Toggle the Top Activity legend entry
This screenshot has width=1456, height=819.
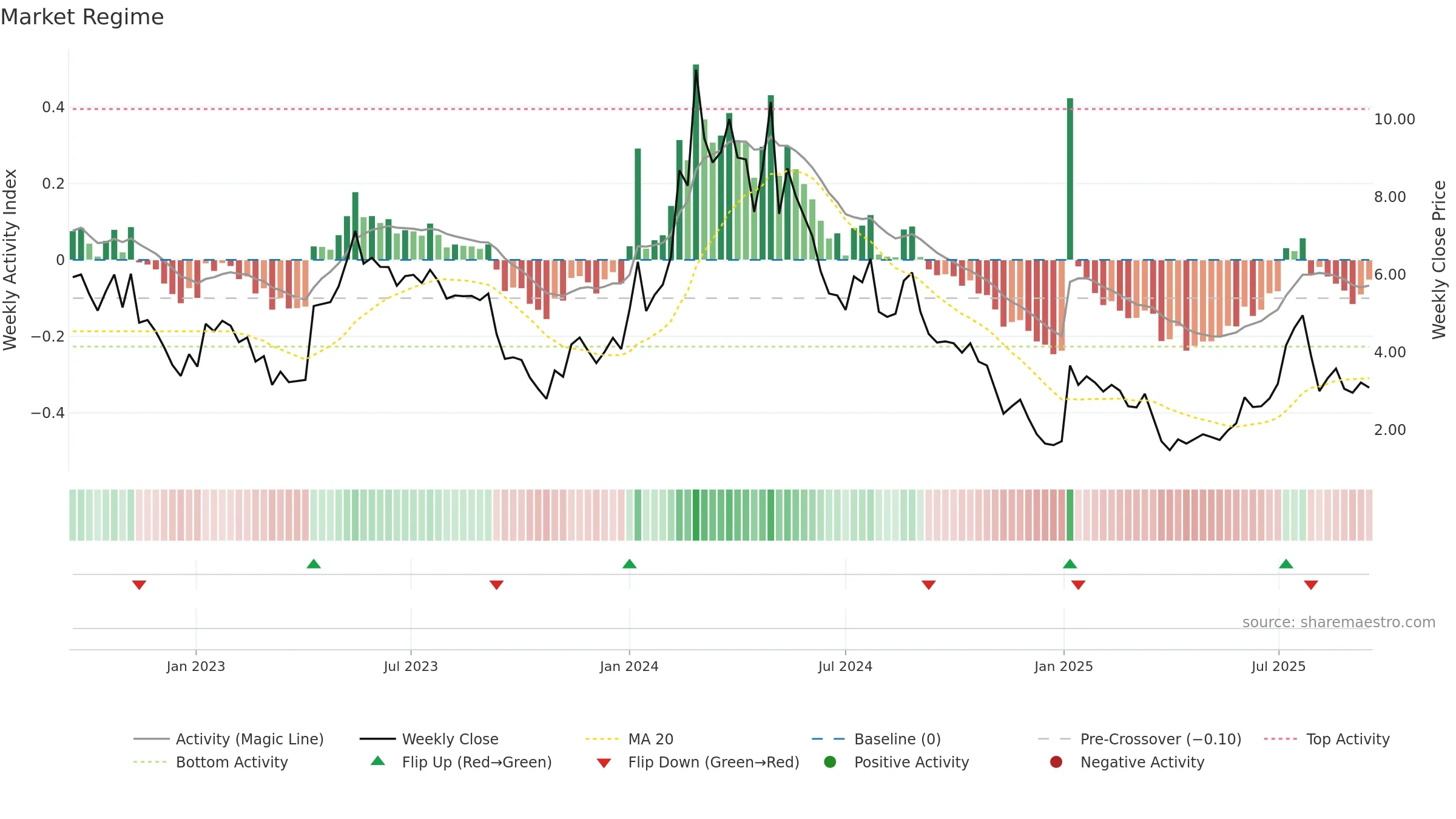(x=1327, y=739)
